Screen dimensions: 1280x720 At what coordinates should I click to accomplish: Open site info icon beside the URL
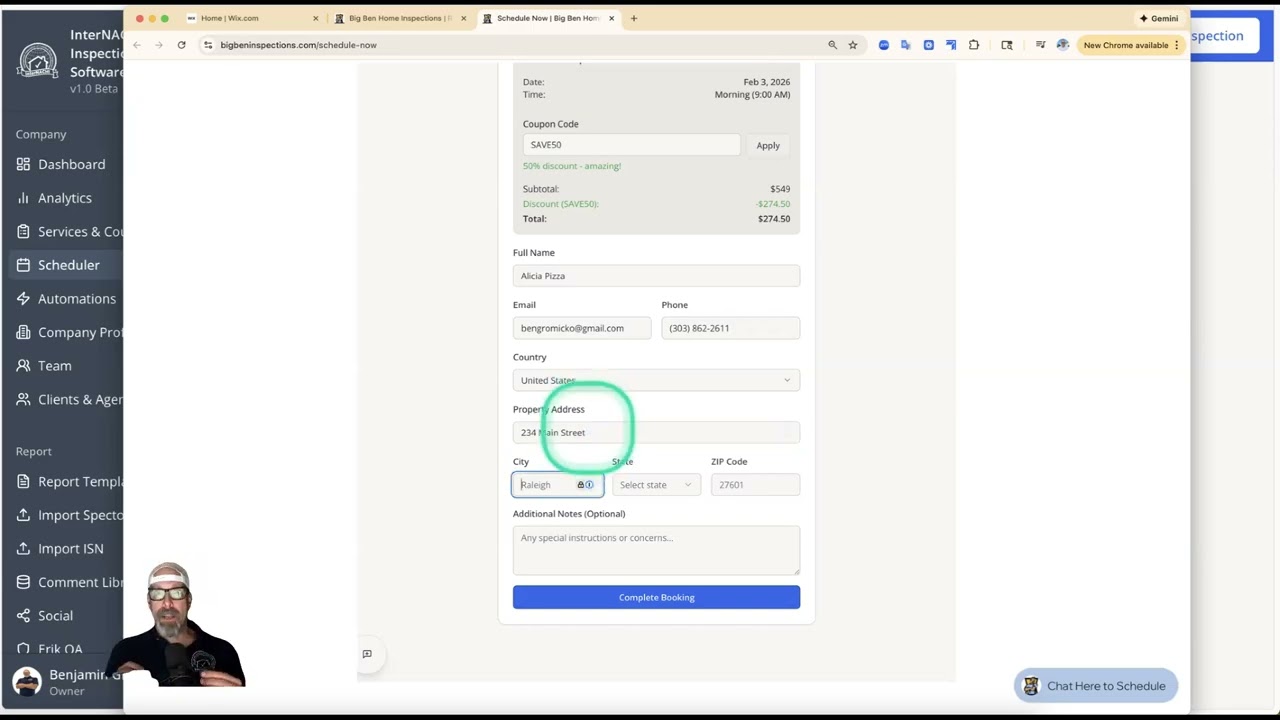(x=208, y=45)
